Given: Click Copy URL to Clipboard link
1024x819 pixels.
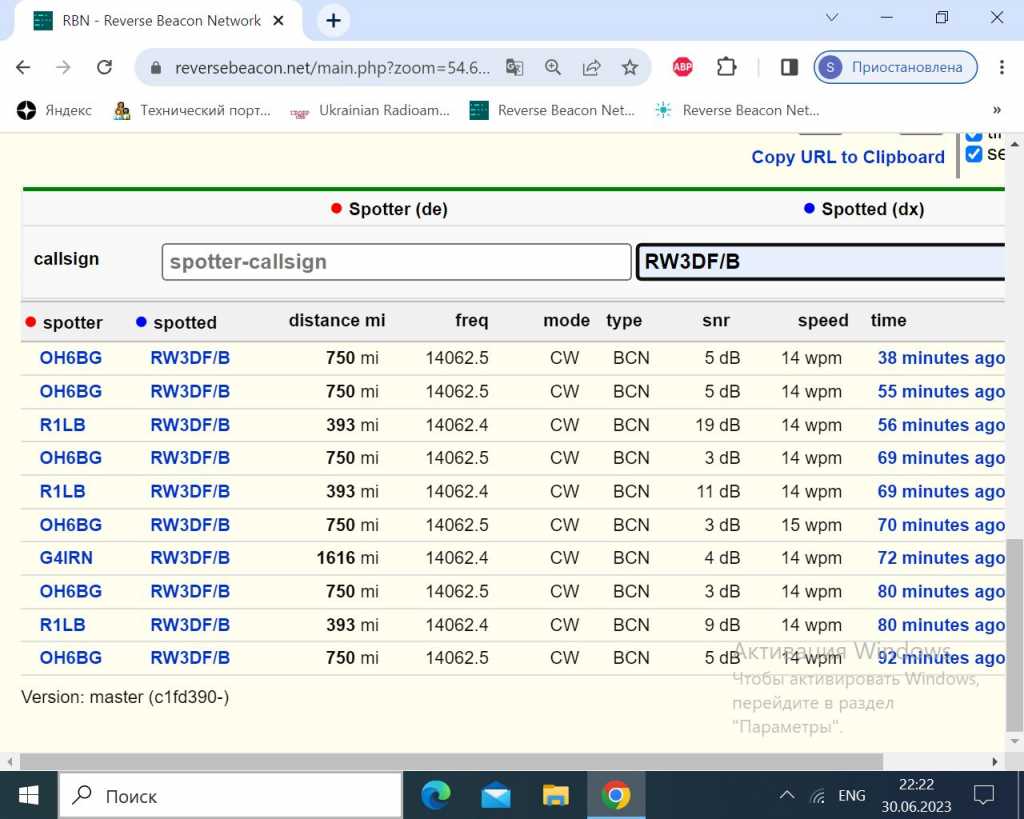Looking at the screenshot, I should (x=848, y=157).
